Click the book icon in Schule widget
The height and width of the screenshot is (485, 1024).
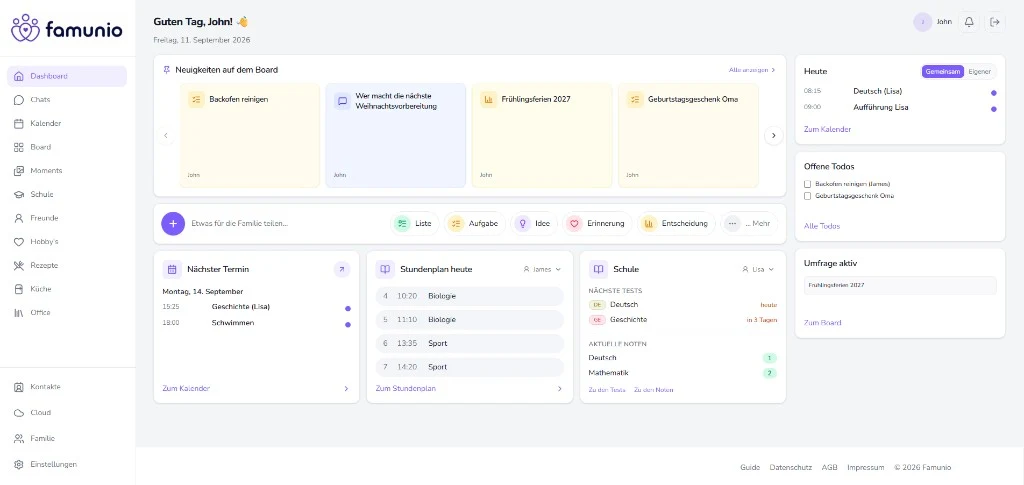click(598, 269)
